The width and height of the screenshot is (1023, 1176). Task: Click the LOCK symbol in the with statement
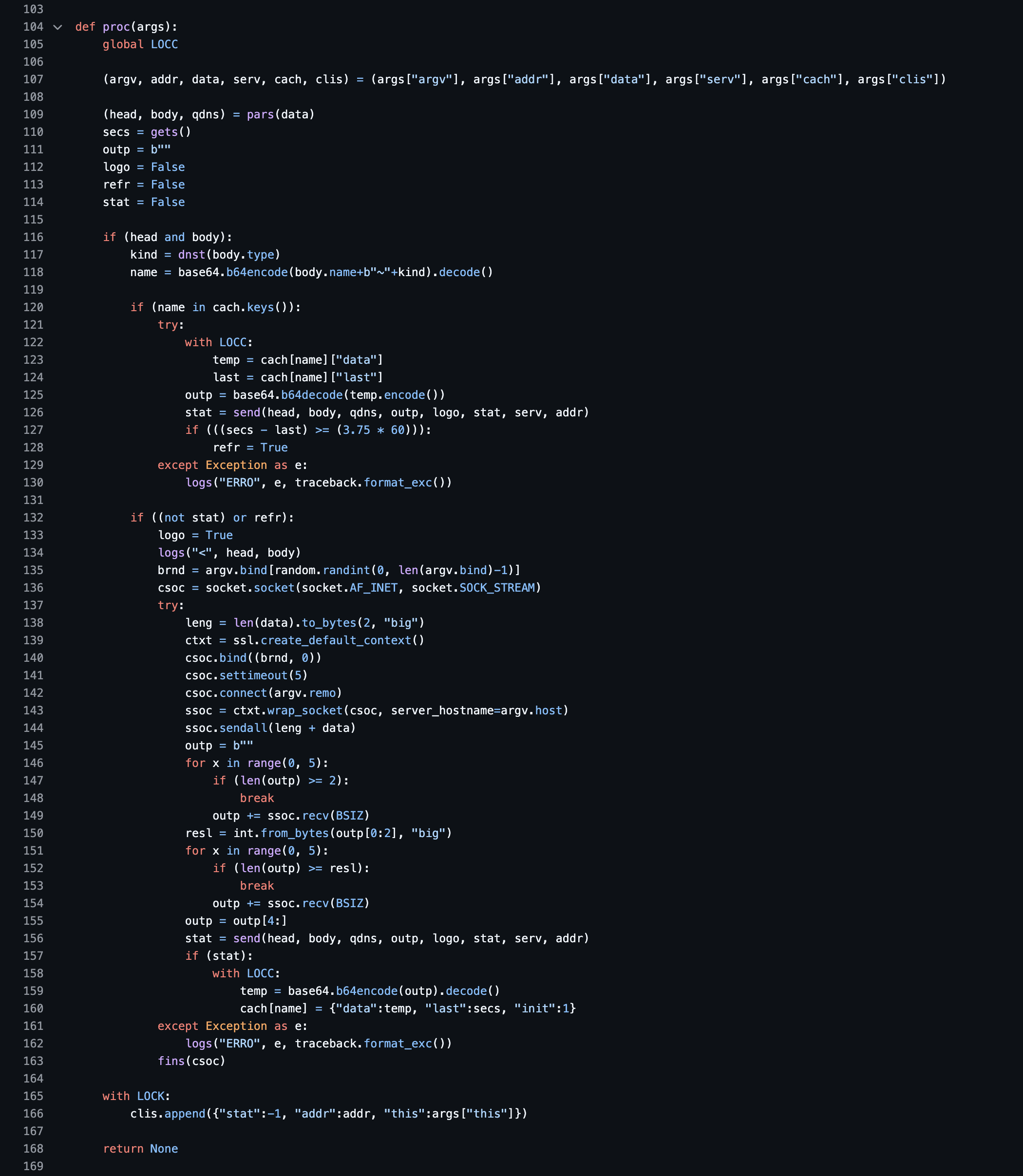point(151,1096)
